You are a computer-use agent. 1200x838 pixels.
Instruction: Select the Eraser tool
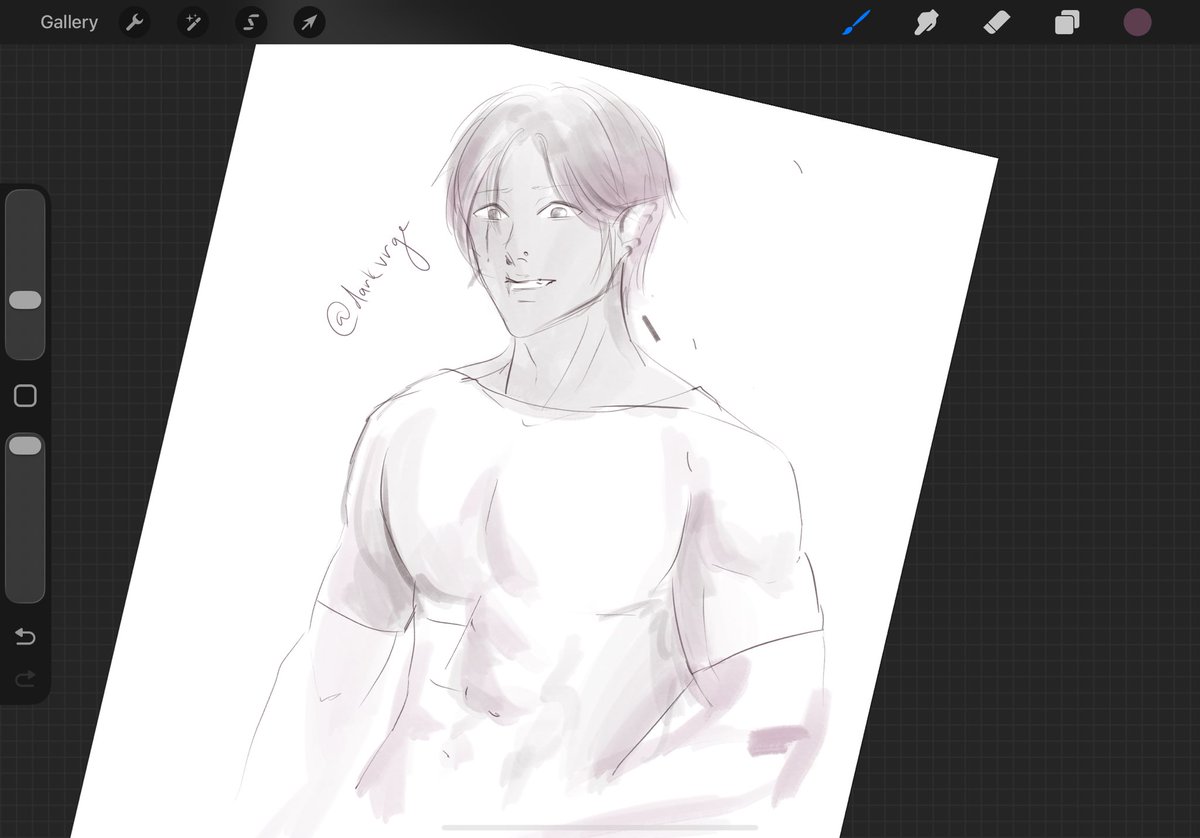click(997, 22)
